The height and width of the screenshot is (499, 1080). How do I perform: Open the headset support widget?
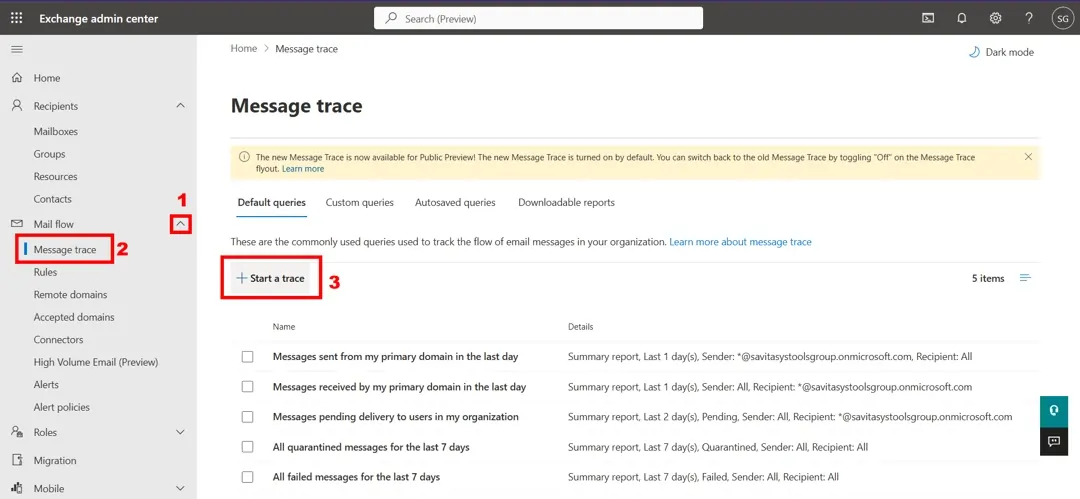(1053, 411)
